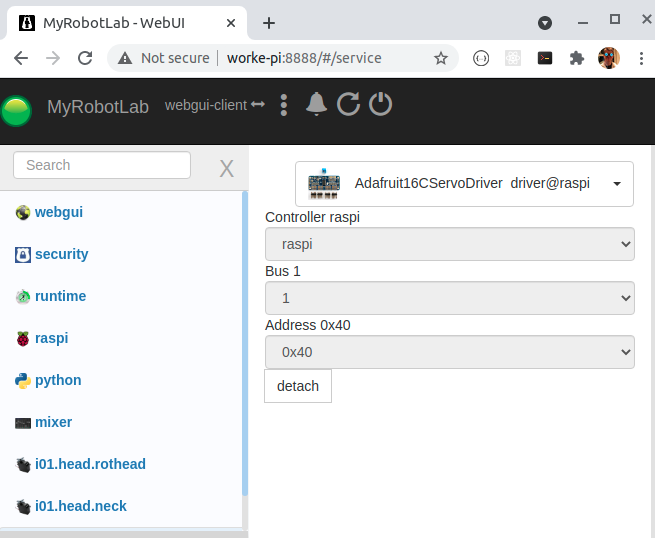The width and height of the screenshot is (655, 538).
Task: Open the security service
Action: pos(62,254)
